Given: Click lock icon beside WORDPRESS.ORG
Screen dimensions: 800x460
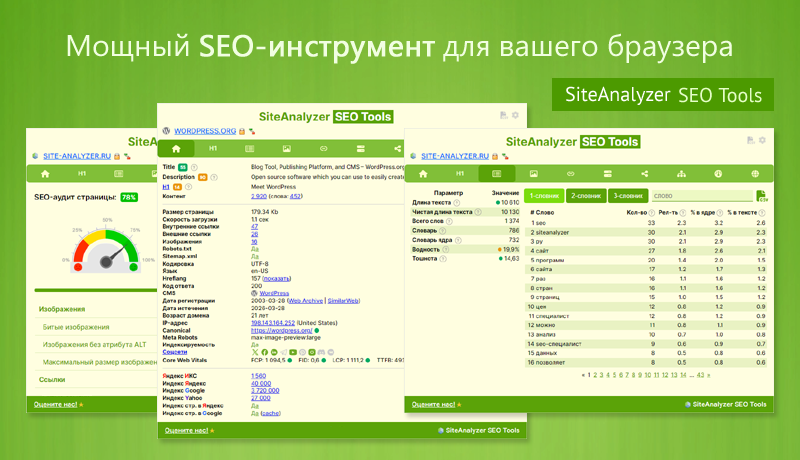Looking at the screenshot, I should (242, 131).
